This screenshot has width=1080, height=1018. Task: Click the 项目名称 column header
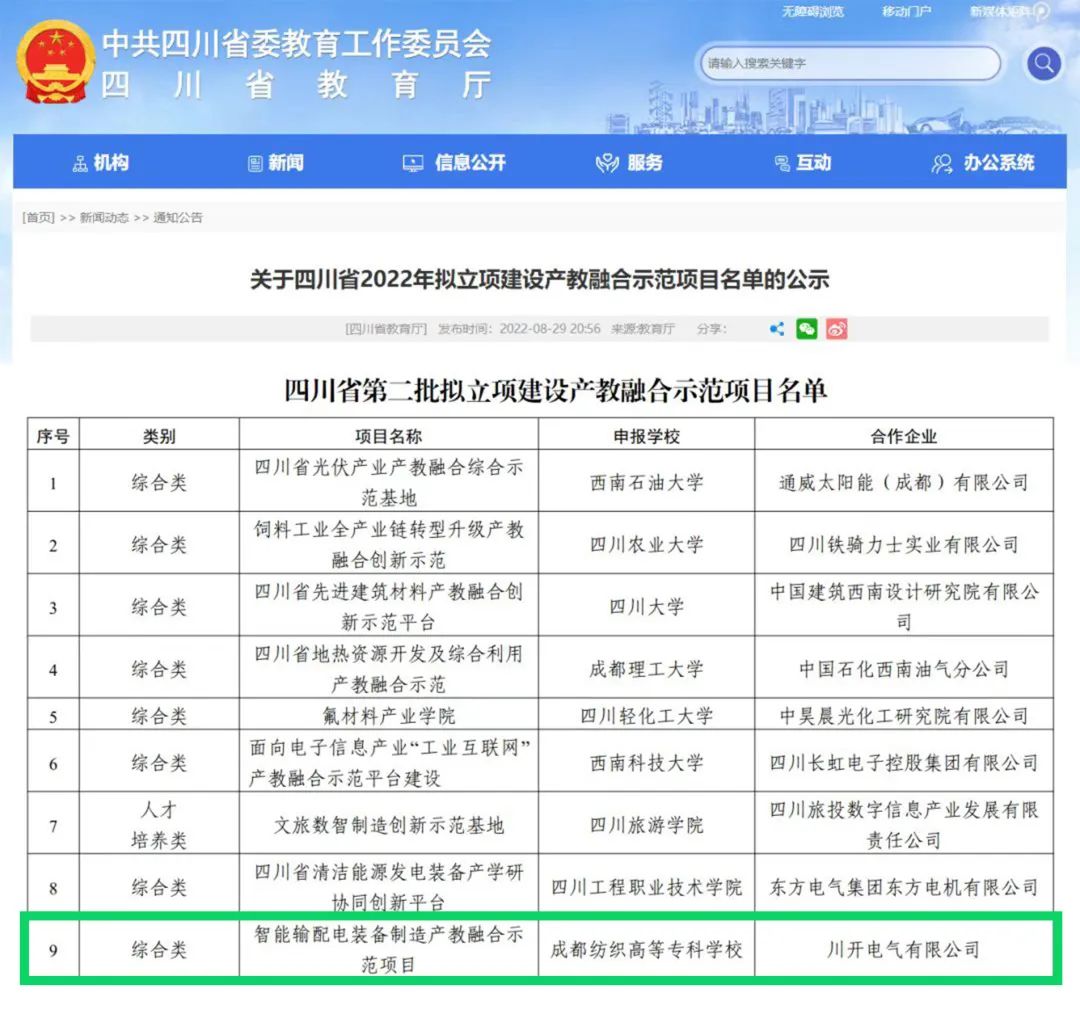click(388, 436)
